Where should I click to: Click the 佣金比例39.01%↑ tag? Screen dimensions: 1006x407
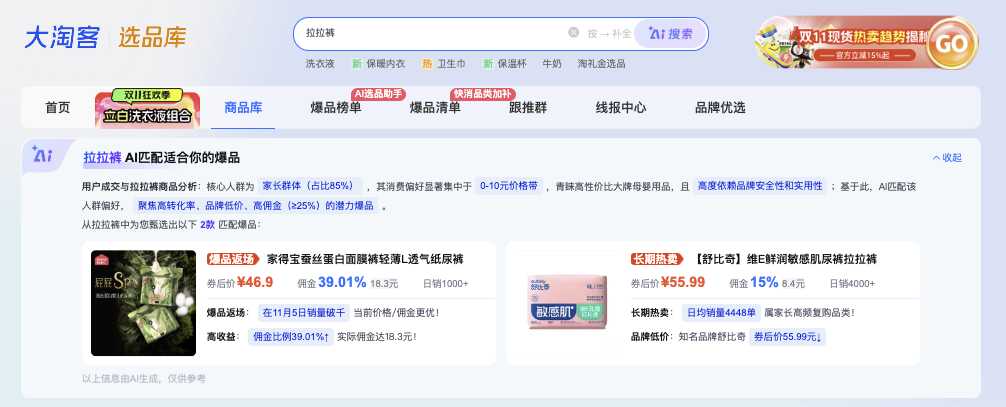291,336
